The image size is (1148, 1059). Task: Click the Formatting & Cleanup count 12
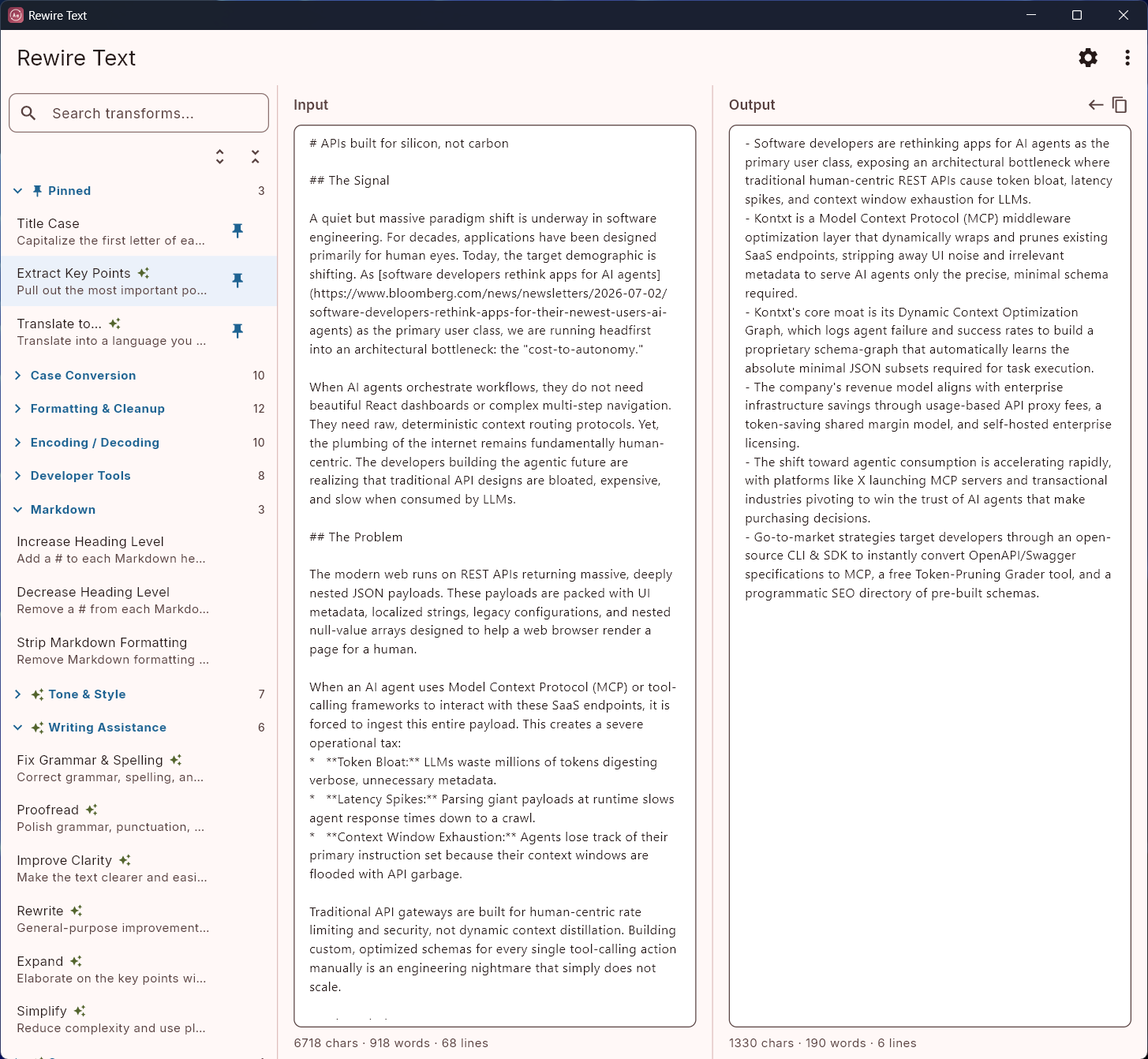[259, 409]
